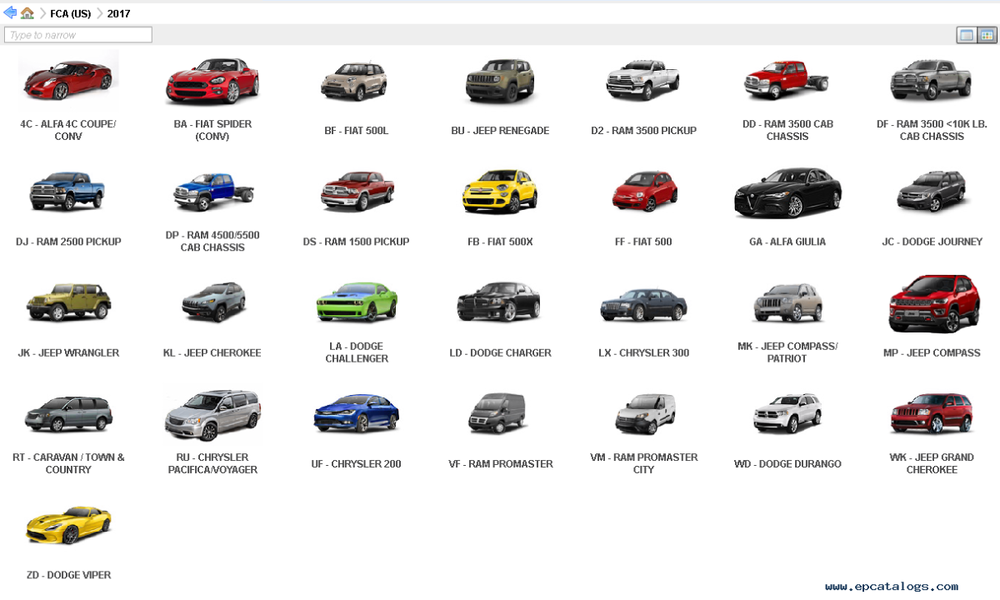This screenshot has height=600, width=1000.
Task: Select the 2017 breadcrumb entry
Action: 119,13
